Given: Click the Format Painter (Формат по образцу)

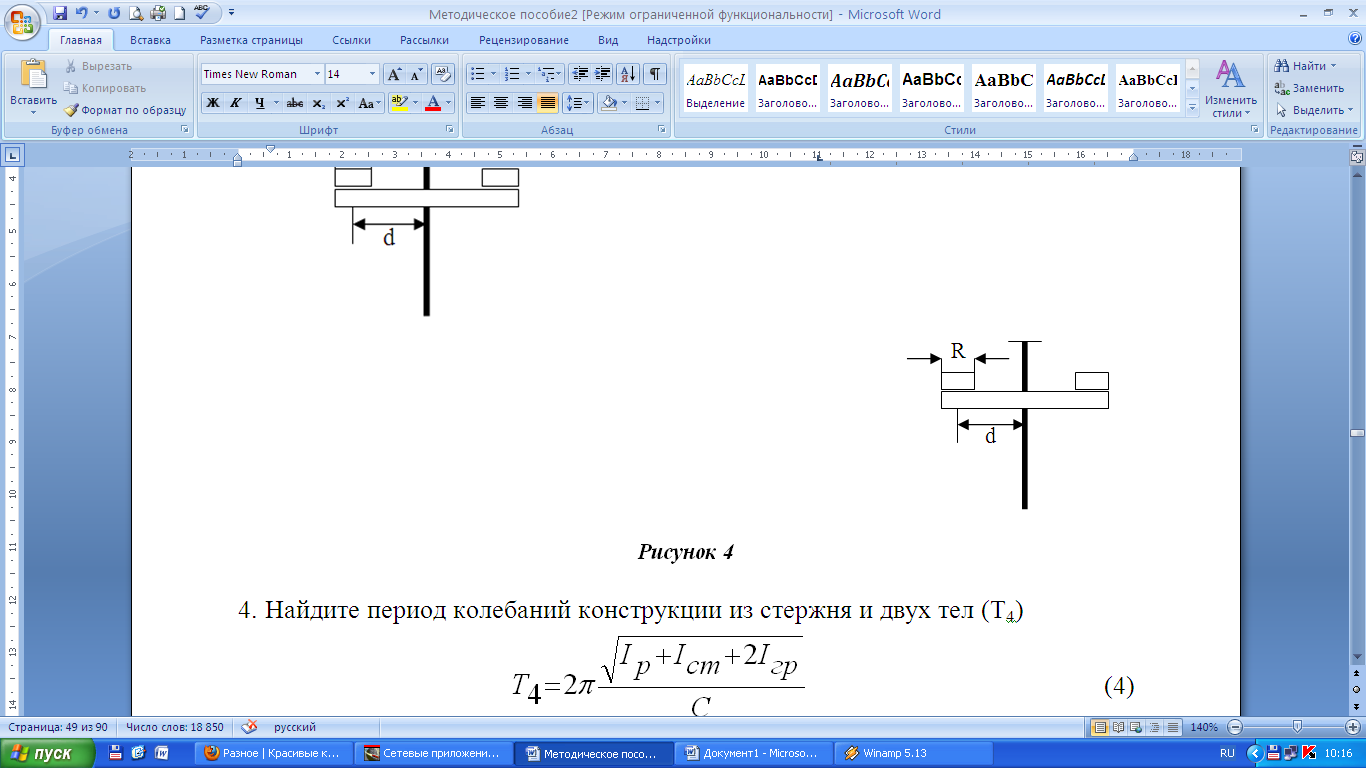Looking at the screenshot, I should pos(125,110).
